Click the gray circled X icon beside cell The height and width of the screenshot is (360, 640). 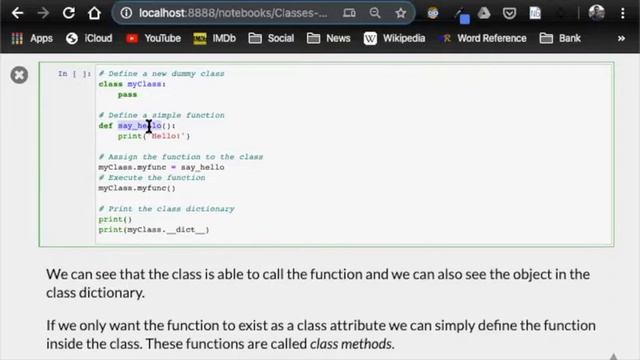pyautogui.click(x=19, y=75)
